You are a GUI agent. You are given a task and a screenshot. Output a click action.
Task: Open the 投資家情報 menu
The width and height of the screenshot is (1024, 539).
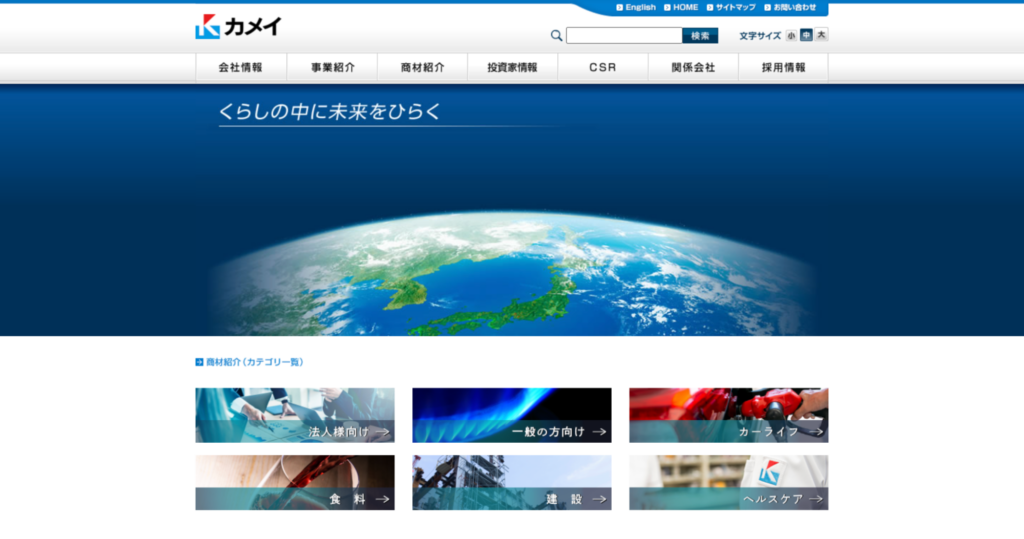[513, 67]
